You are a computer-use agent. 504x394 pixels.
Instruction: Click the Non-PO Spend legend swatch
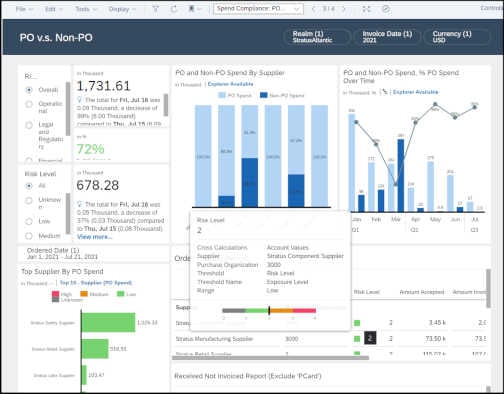pyautogui.click(x=264, y=95)
